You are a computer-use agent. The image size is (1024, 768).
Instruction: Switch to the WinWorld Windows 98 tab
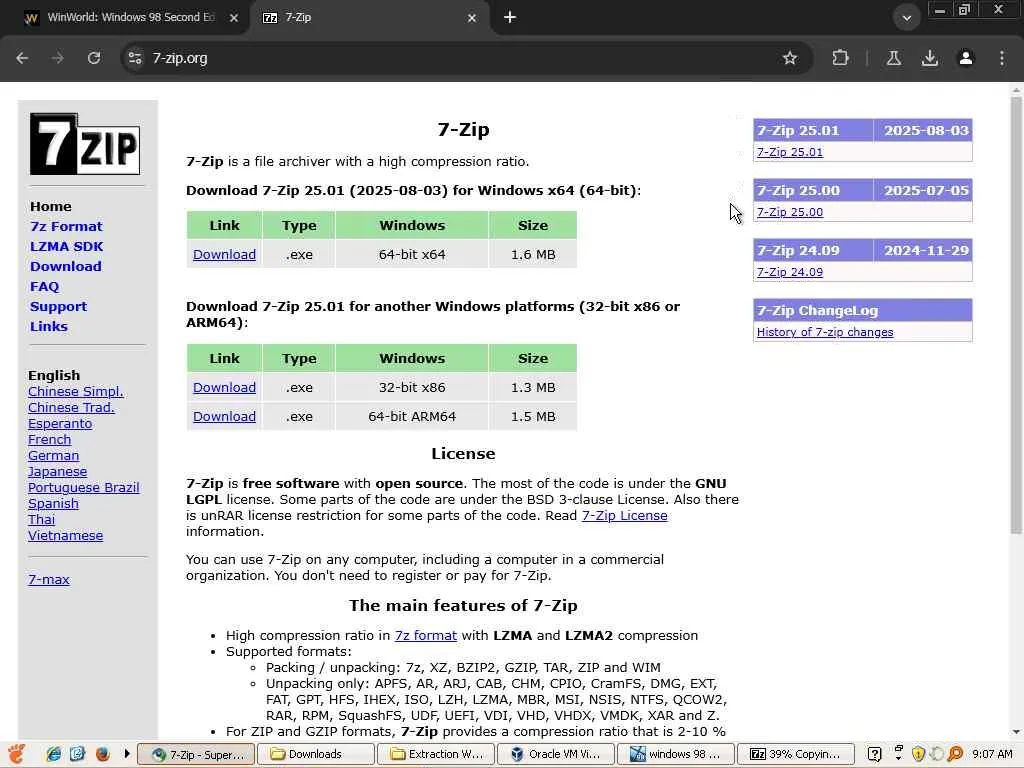(x=131, y=18)
